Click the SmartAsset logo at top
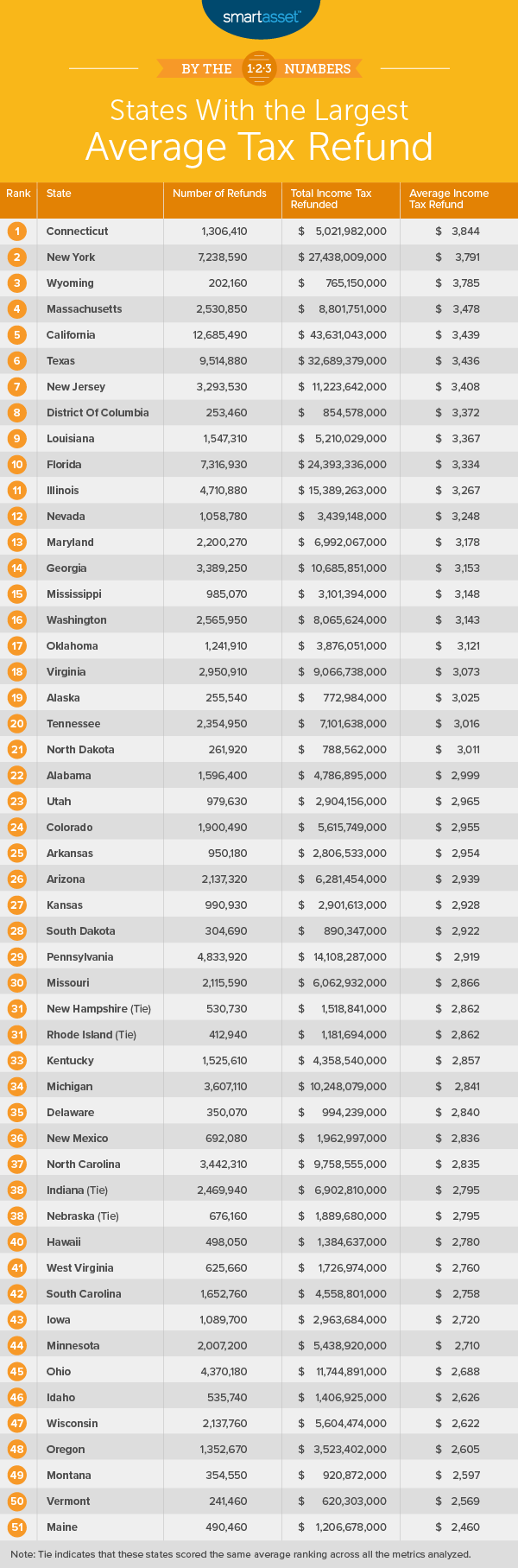This screenshot has width=518, height=1568. (258, 17)
